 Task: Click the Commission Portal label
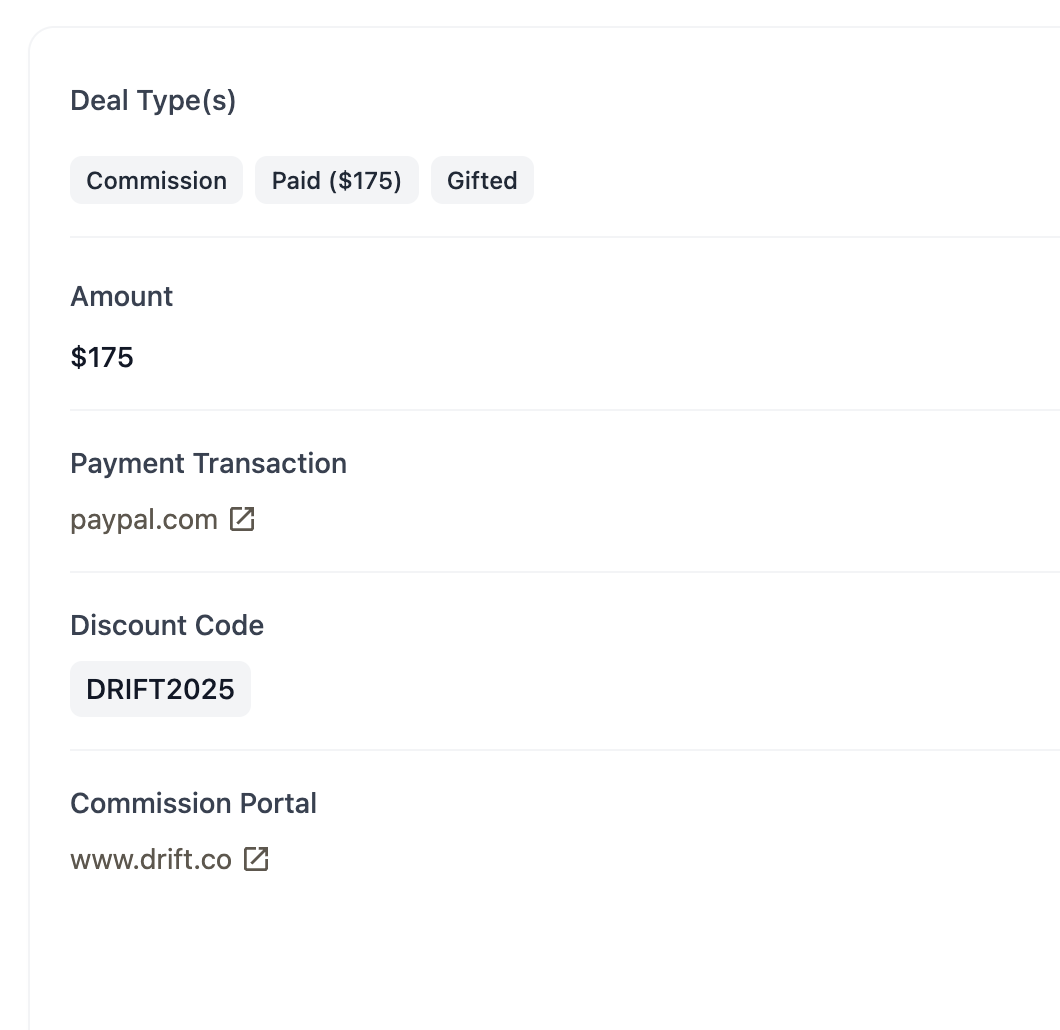point(193,804)
